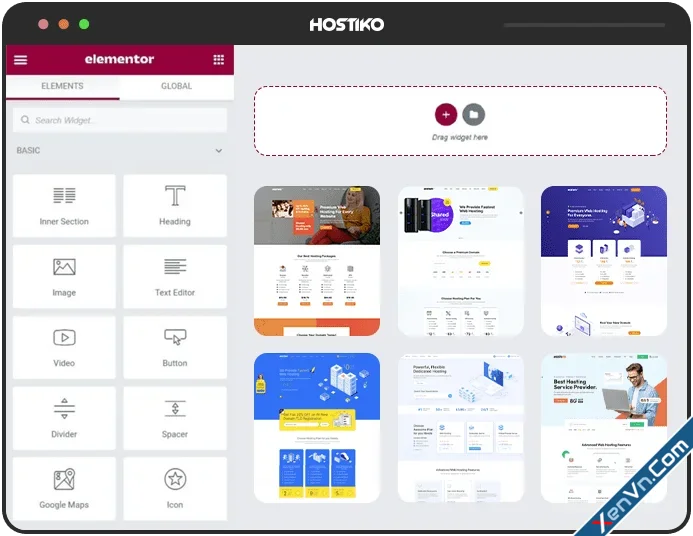
Task: Click the BASIC category label
Action: pos(28,151)
